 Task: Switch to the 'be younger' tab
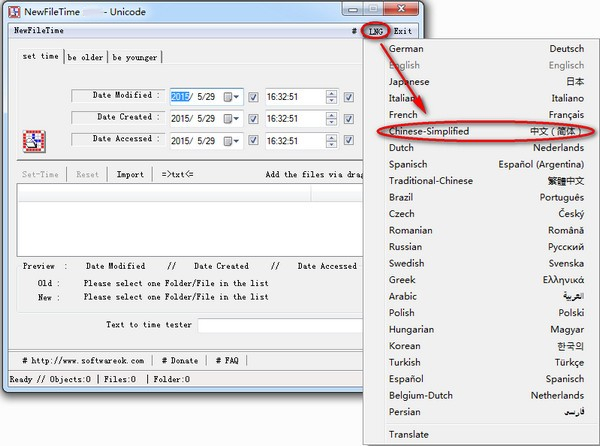(135, 57)
